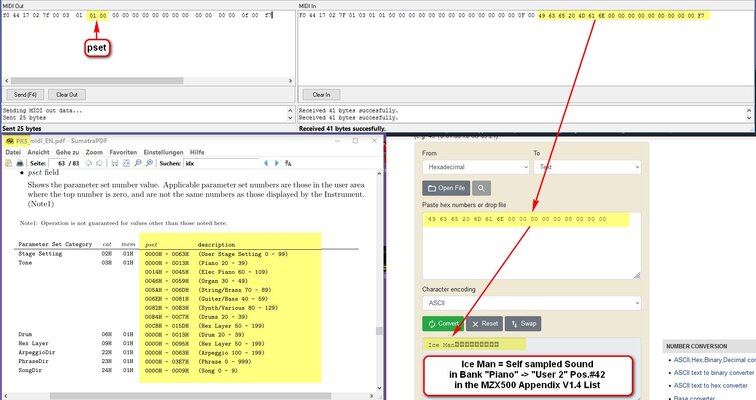The image size is (756, 400).
Task: Click the Send (F4) button
Action: [x=25, y=94]
